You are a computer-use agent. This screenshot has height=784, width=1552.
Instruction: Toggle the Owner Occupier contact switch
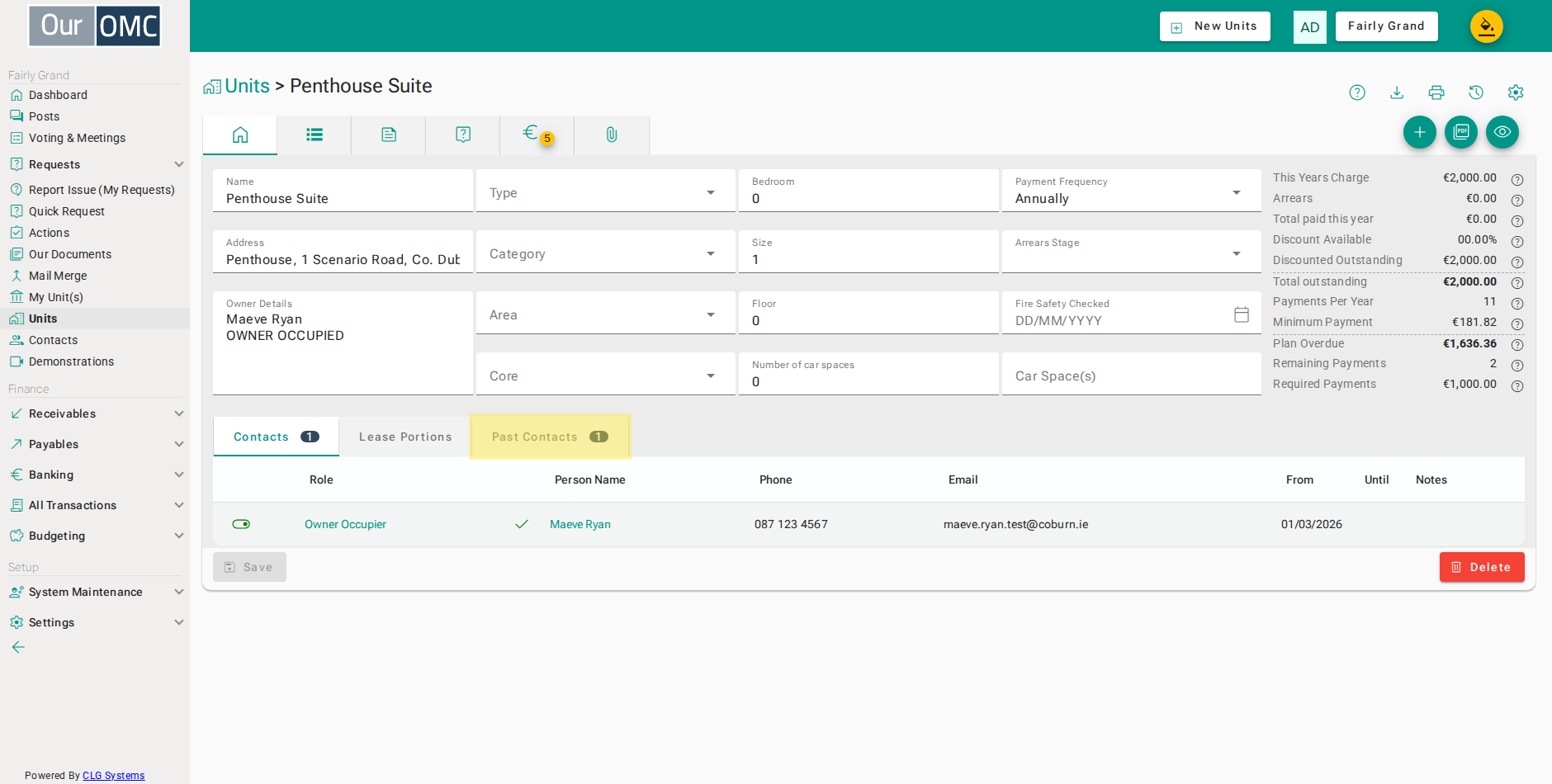[241, 524]
